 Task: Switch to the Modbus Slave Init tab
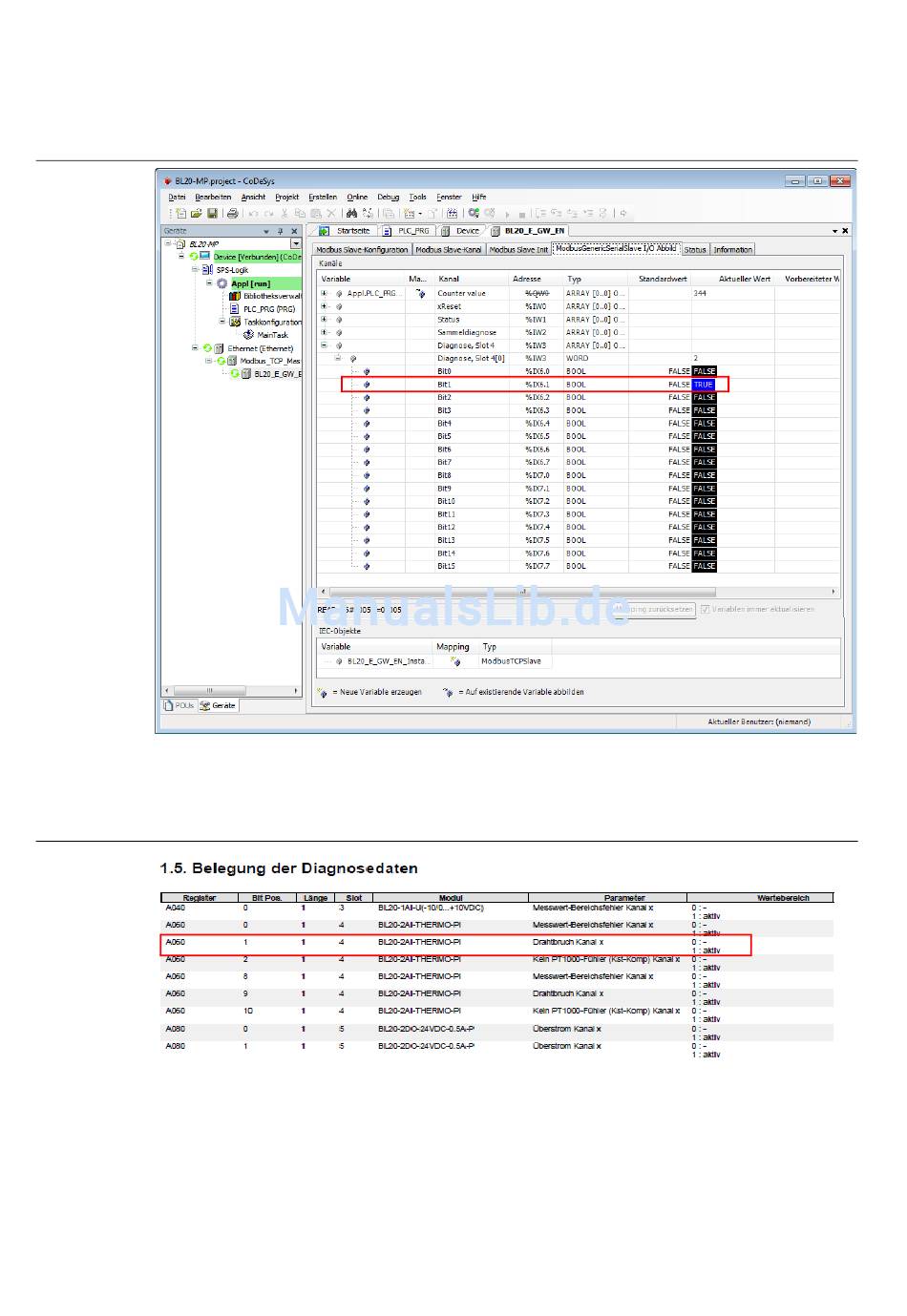[519, 250]
